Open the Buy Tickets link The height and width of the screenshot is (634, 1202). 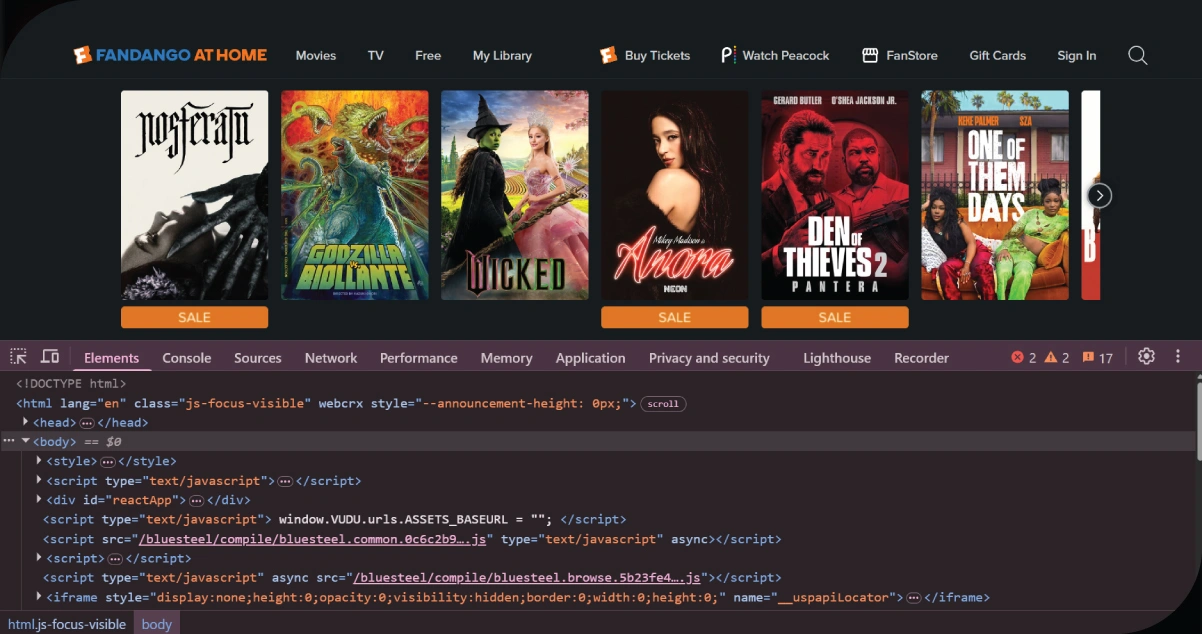(x=645, y=56)
